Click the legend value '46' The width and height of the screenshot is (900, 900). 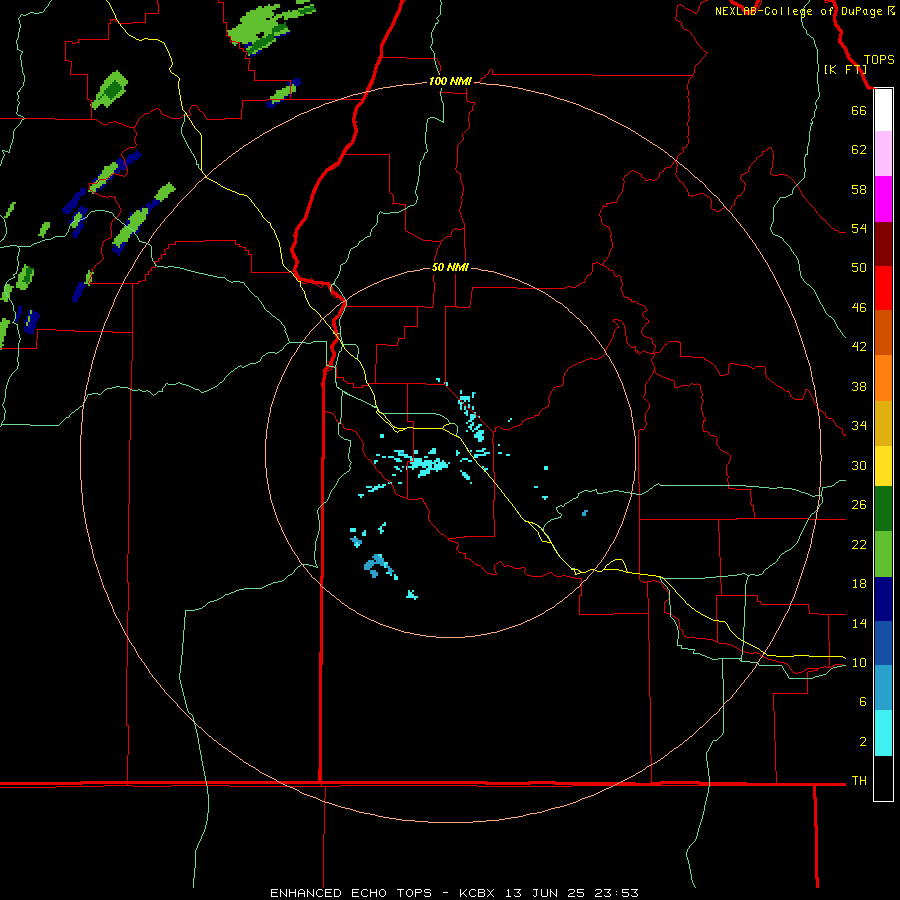tap(859, 308)
